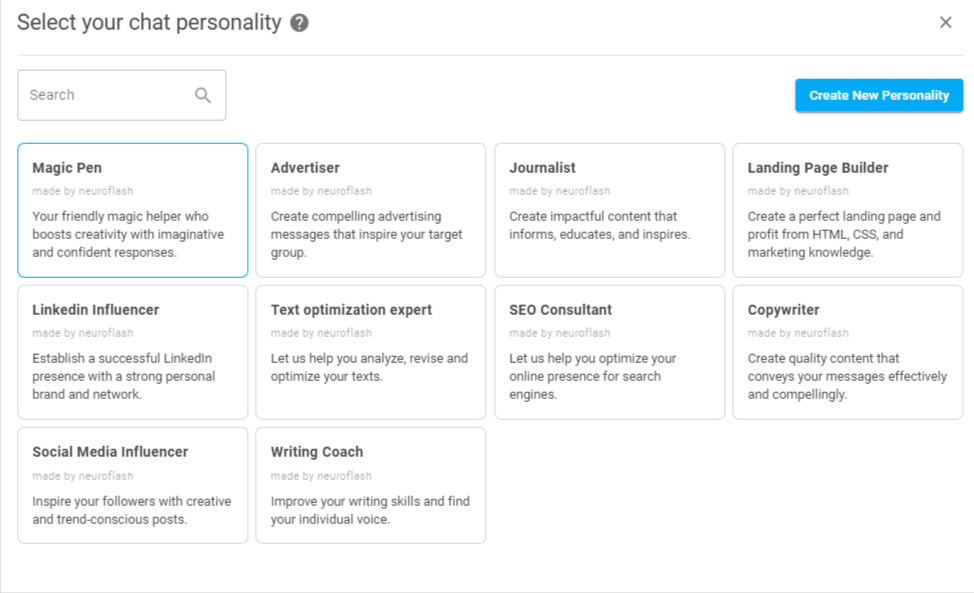974x593 pixels.
Task: Select the SEO Consultant personality
Action: (x=609, y=352)
